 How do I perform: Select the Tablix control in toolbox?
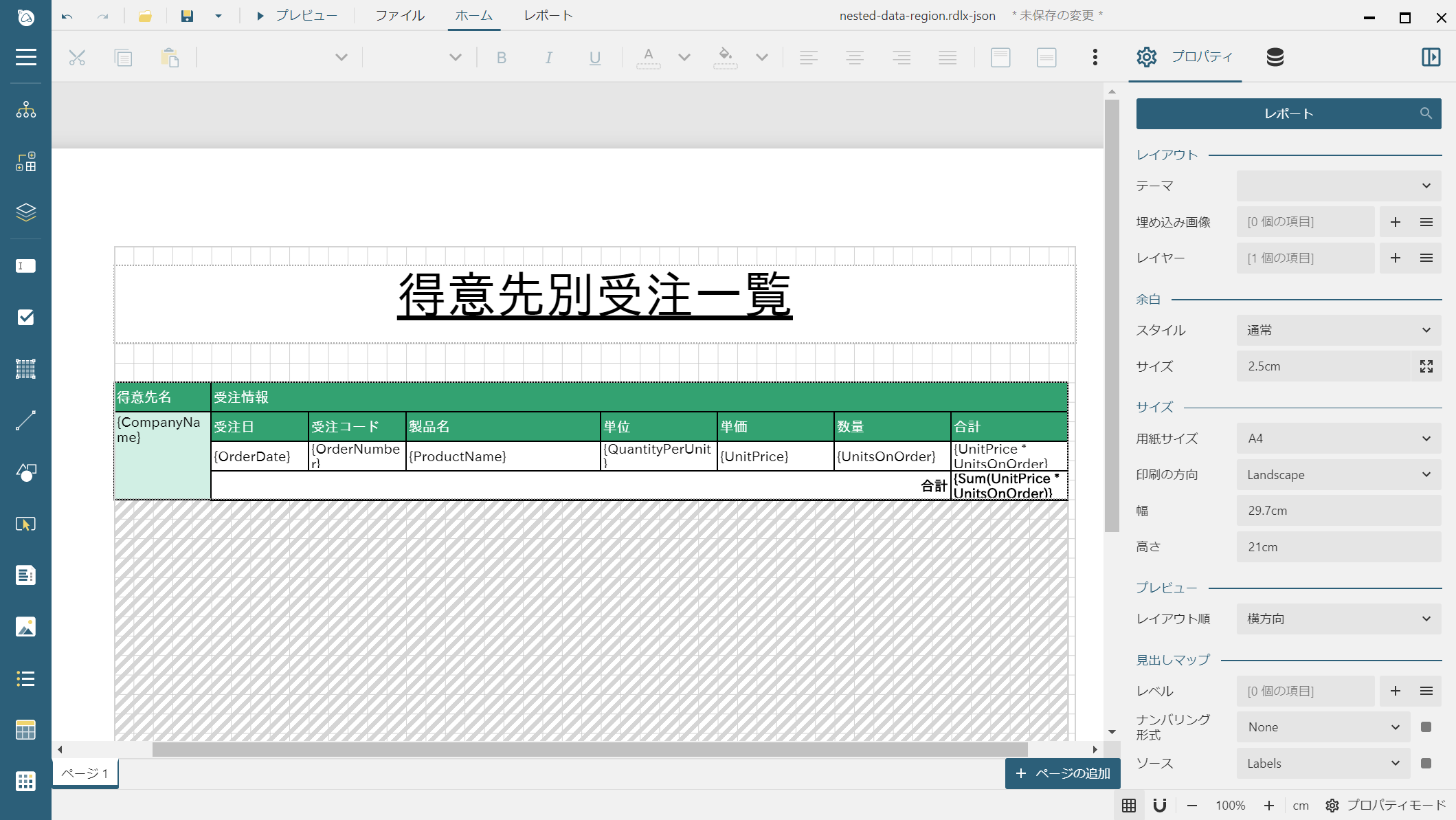point(25,782)
